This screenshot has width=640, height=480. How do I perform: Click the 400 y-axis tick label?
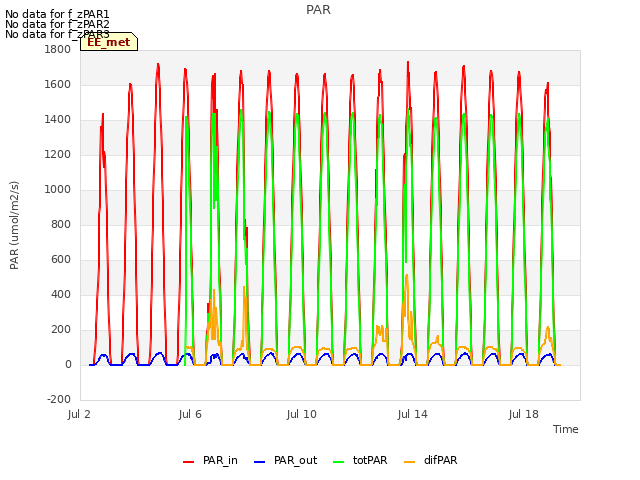click(61, 295)
